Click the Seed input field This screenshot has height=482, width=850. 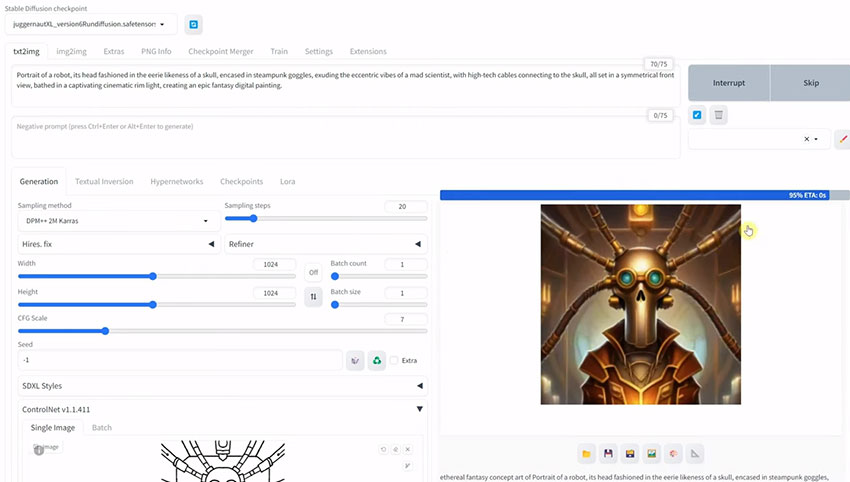tap(180, 361)
